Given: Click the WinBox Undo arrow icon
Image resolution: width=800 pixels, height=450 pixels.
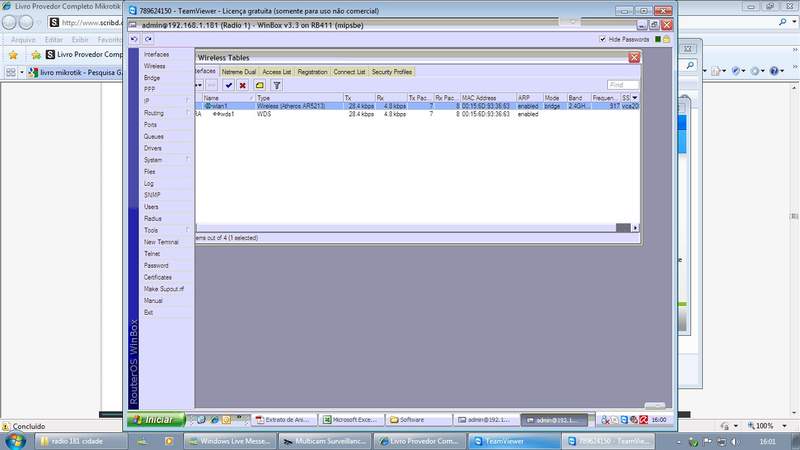Looking at the screenshot, I should pos(134,39).
